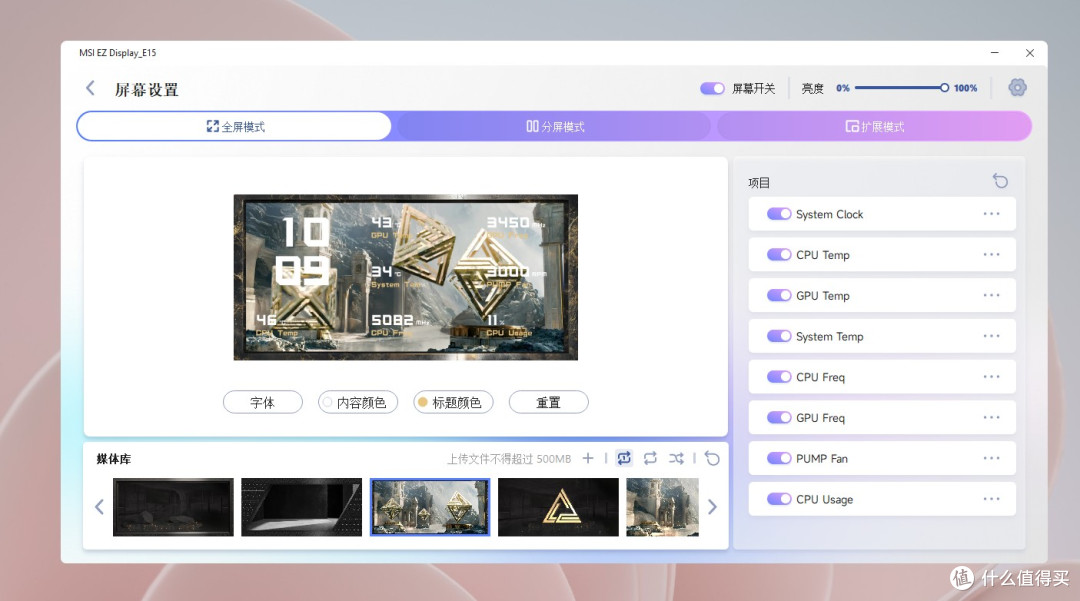Click the 媒体库 heading text

[114, 458]
